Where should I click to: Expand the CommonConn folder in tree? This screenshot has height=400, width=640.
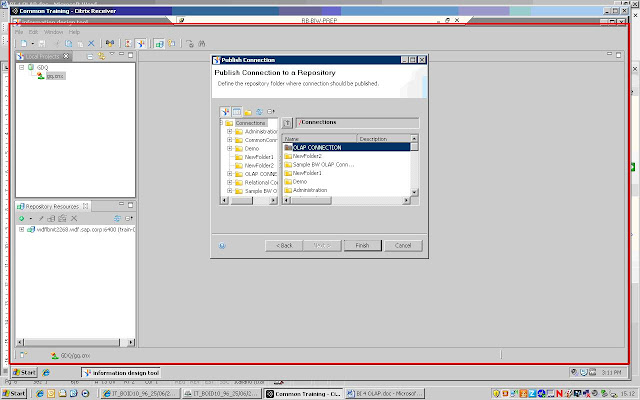[x=230, y=140]
